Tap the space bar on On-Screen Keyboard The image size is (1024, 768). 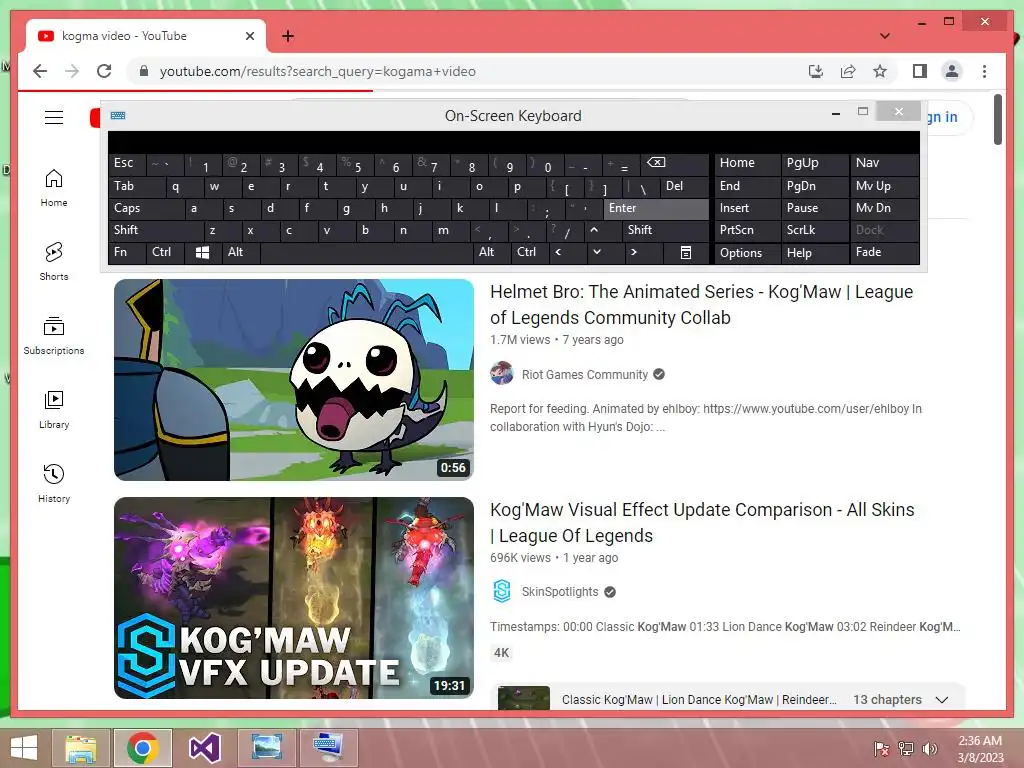pos(366,252)
